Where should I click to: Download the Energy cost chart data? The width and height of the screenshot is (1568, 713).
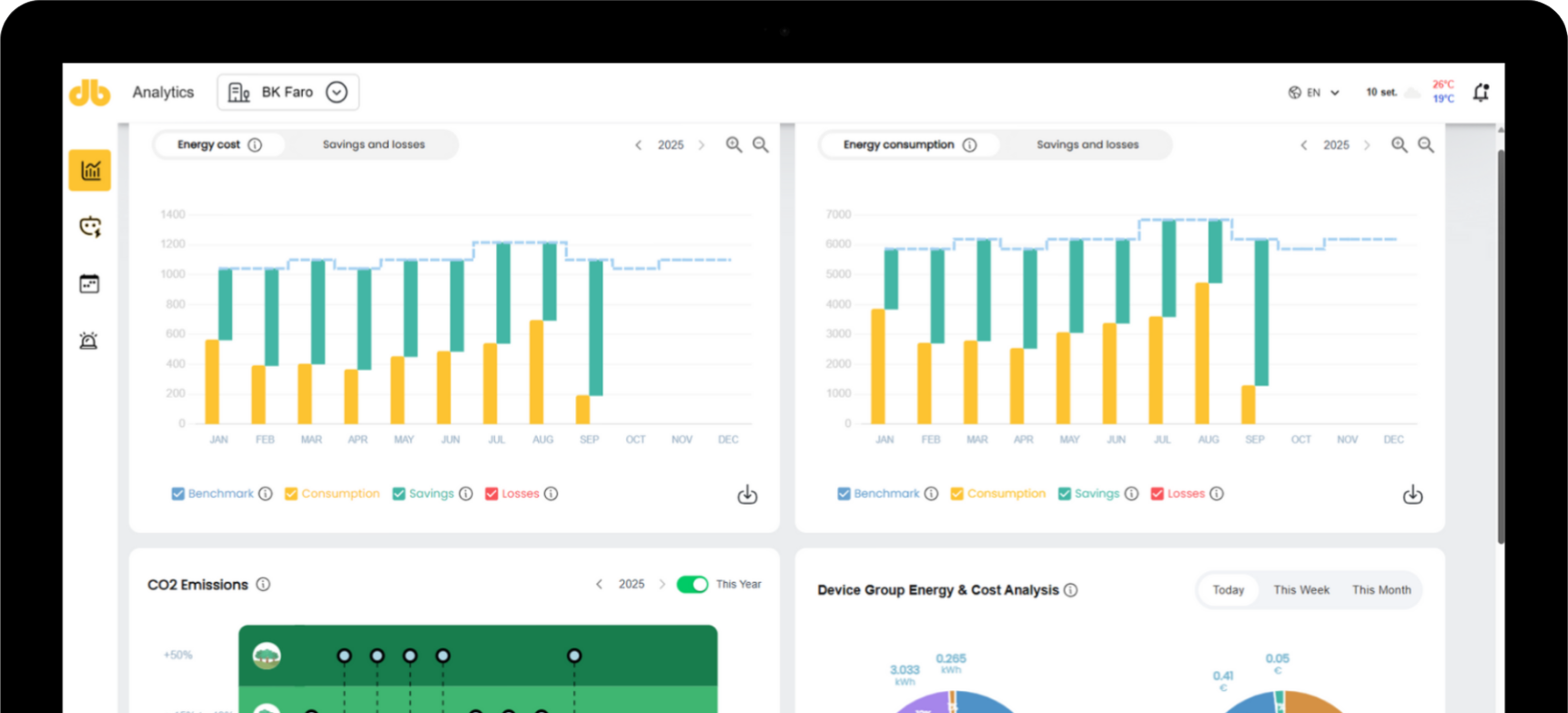click(x=747, y=494)
